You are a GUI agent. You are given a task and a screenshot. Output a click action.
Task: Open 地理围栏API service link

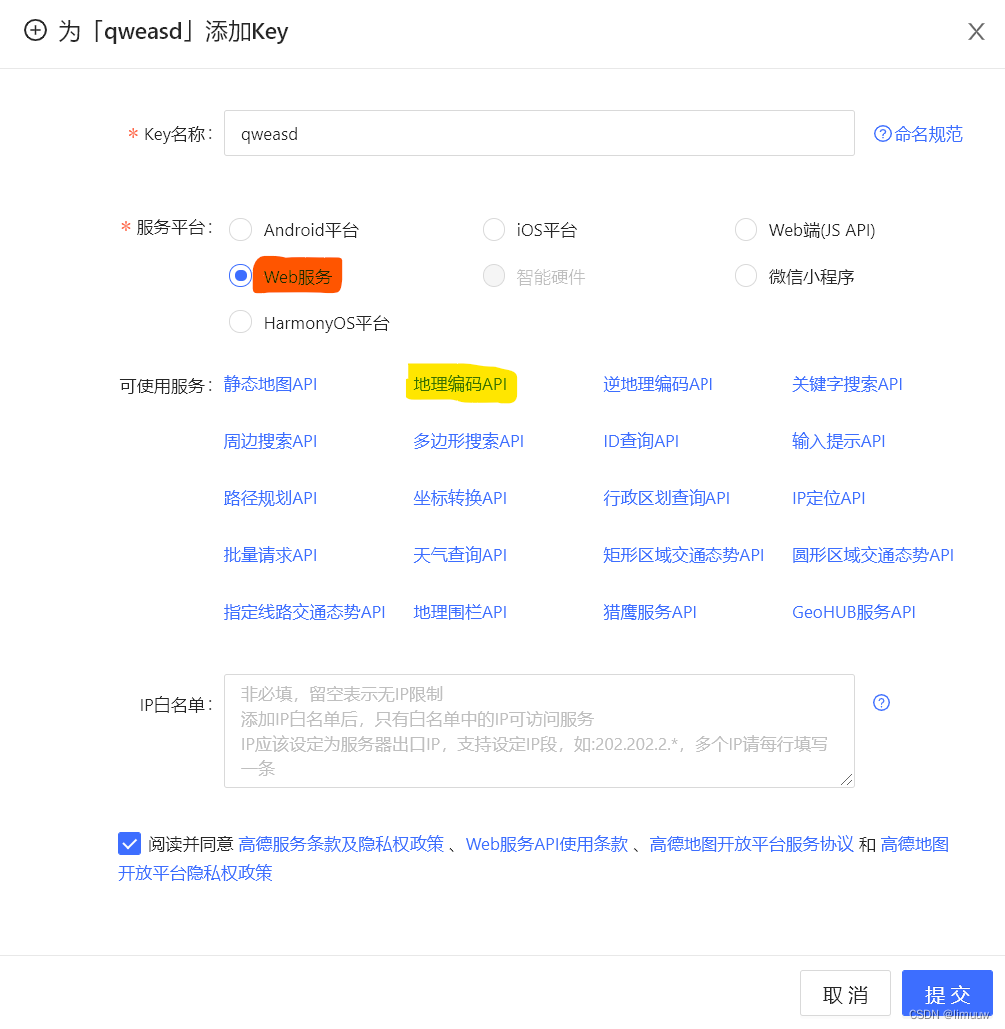pyautogui.click(x=460, y=612)
